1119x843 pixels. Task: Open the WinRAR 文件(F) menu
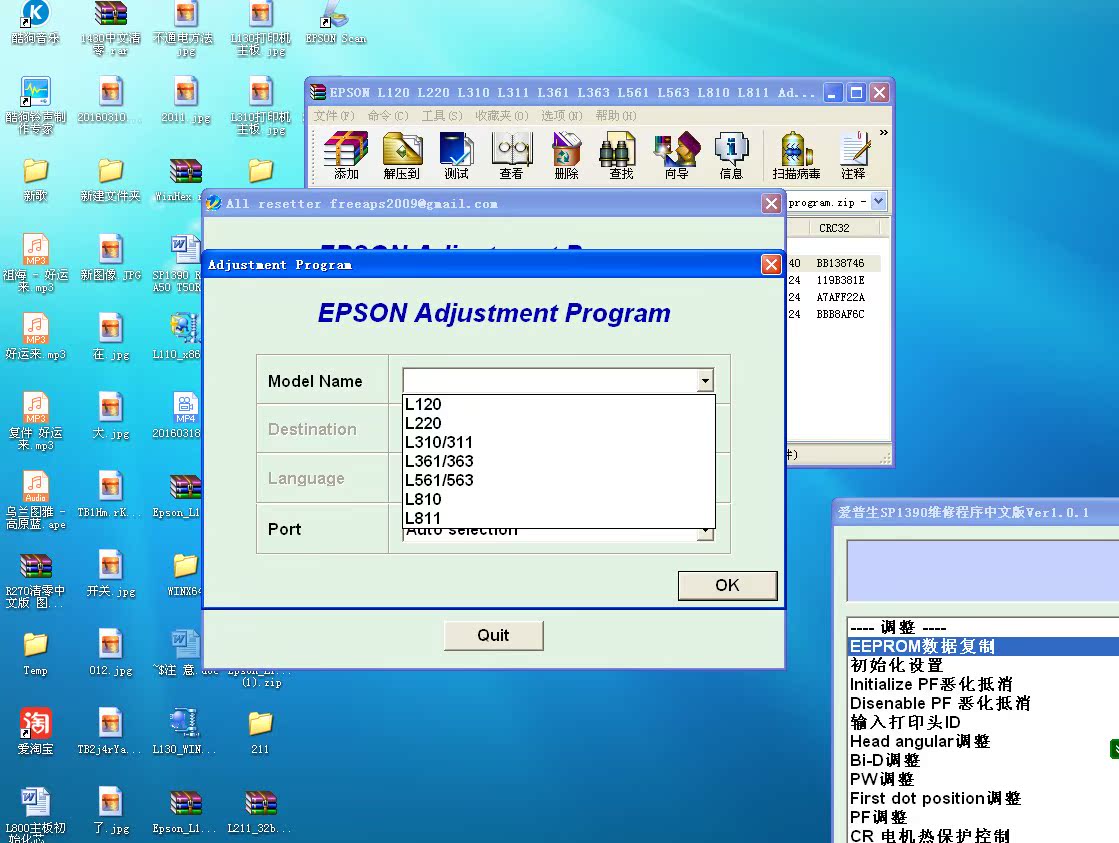[x=334, y=116]
